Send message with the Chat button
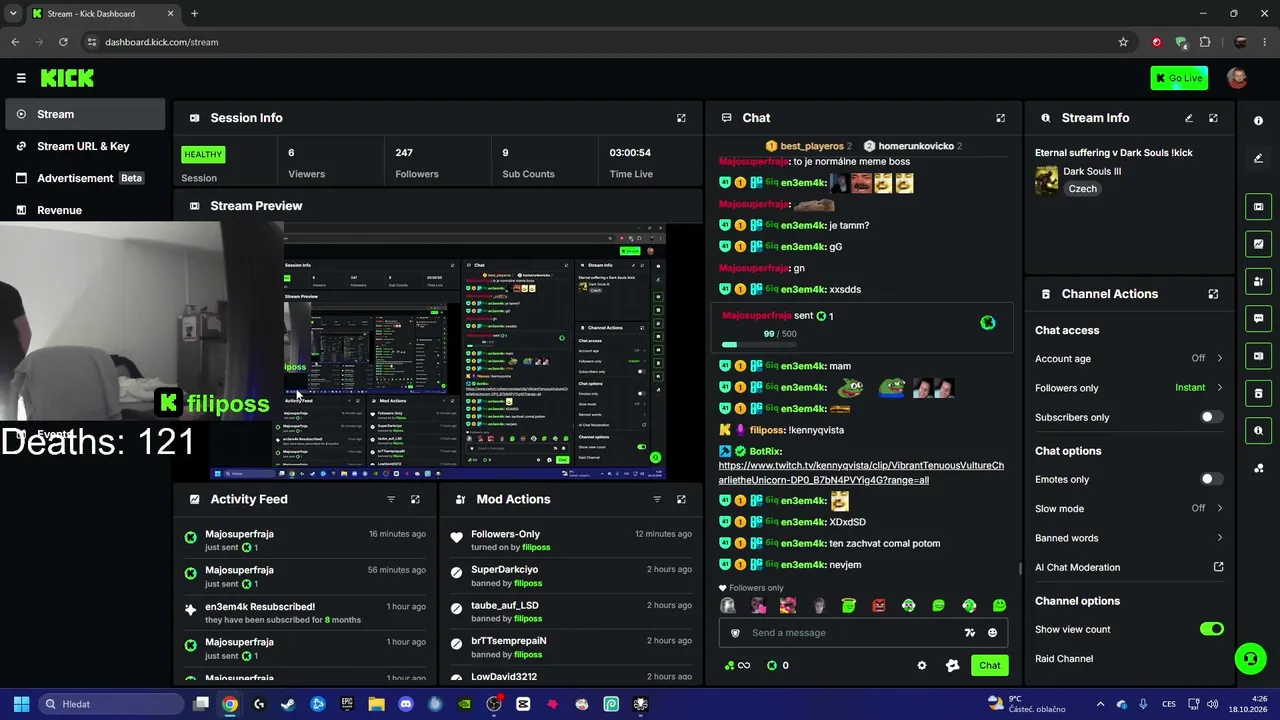This screenshot has width=1280, height=720. pyautogui.click(x=989, y=665)
